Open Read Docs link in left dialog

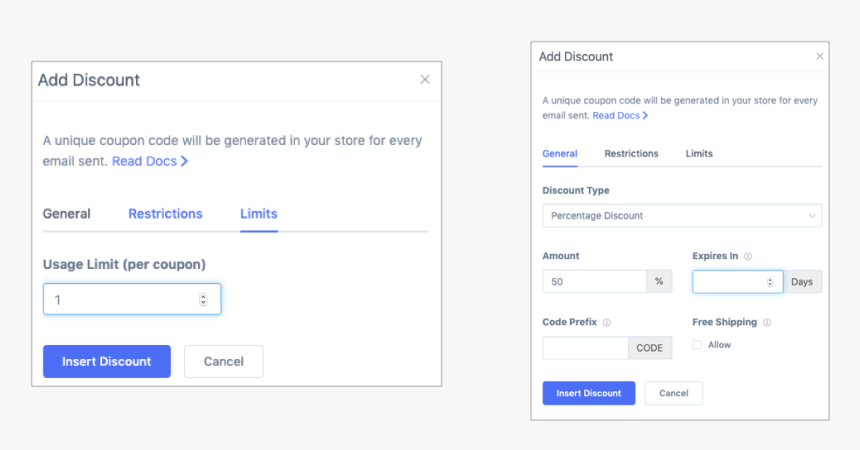150,161
